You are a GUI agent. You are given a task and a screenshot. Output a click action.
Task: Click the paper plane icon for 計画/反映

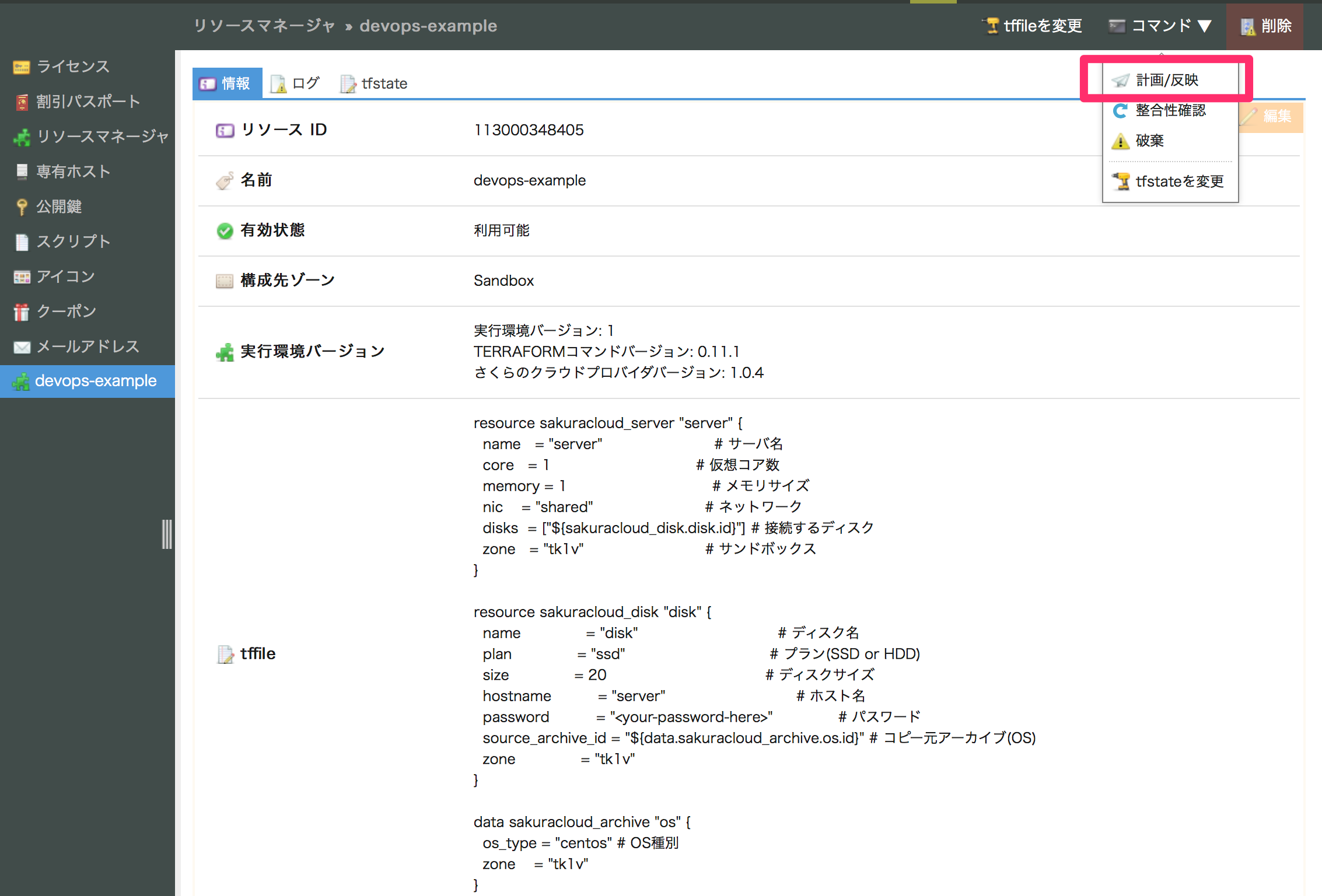1121,80
